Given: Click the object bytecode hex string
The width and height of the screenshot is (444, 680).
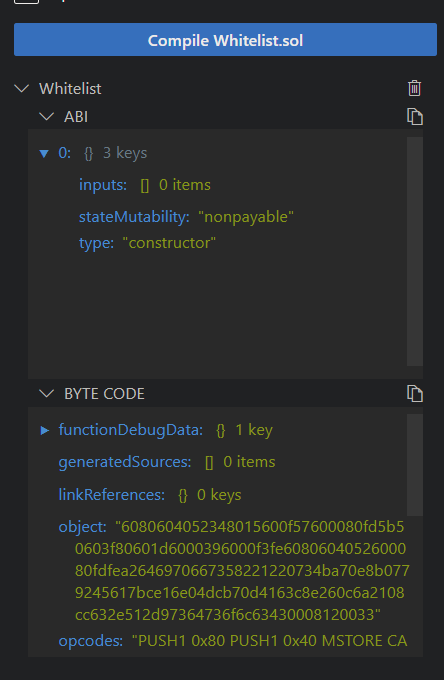Looking at the screenshot, I should [242, 570].
